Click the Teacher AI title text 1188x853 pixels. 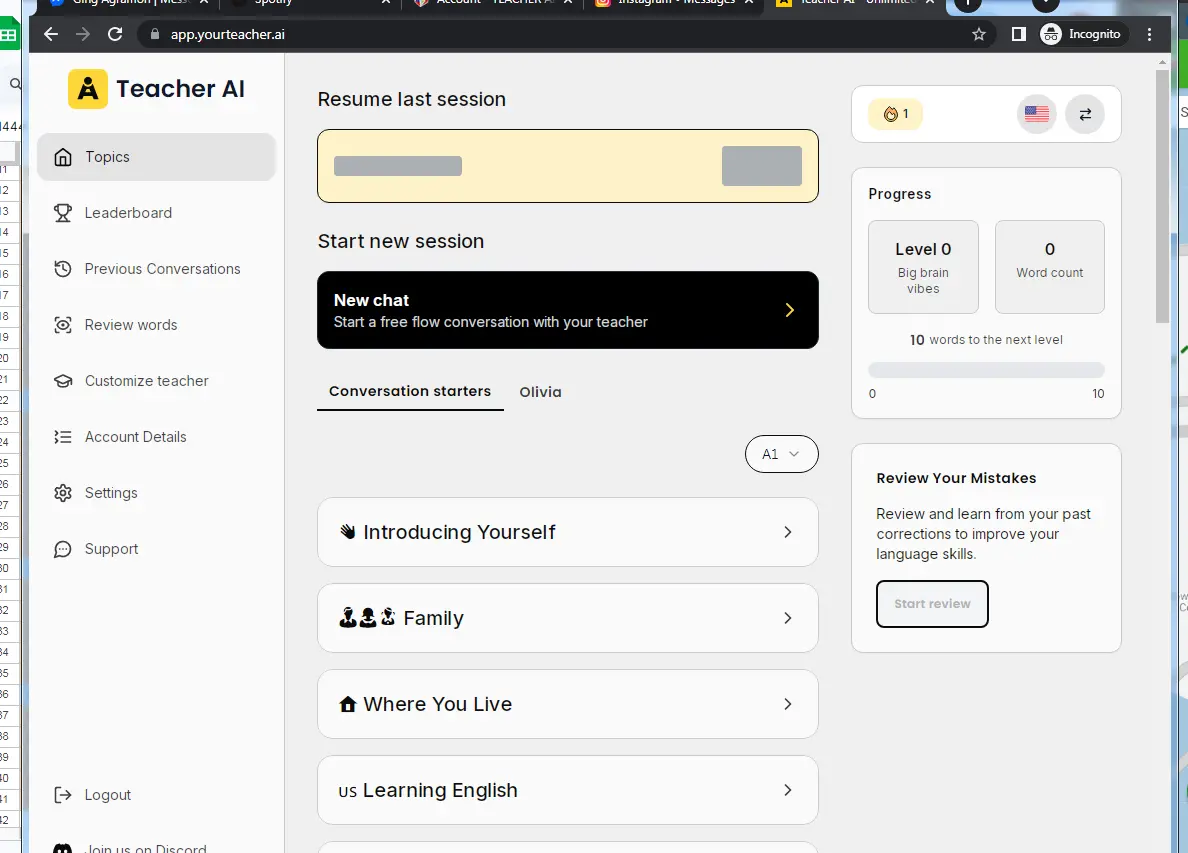[180, 89]
